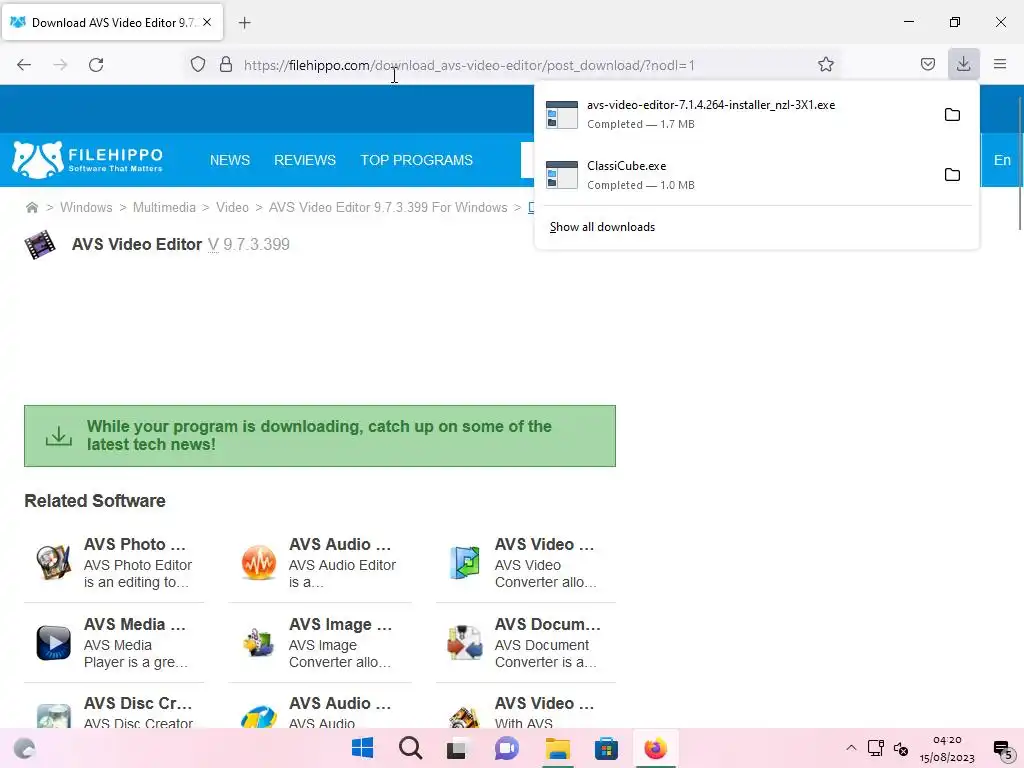Toggle the Firefox downloads toolbar button
1024x768 pixels.
[963, 64]
